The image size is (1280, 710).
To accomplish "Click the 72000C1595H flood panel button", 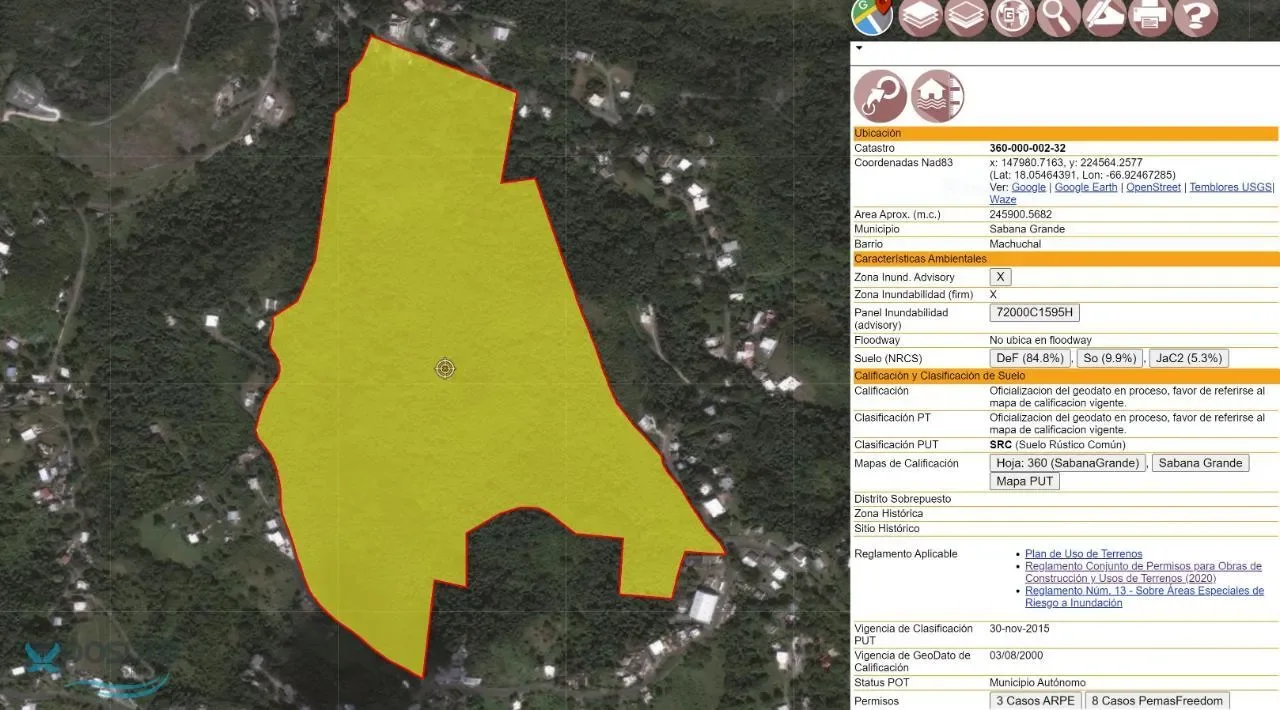I will click(1035, 313).
